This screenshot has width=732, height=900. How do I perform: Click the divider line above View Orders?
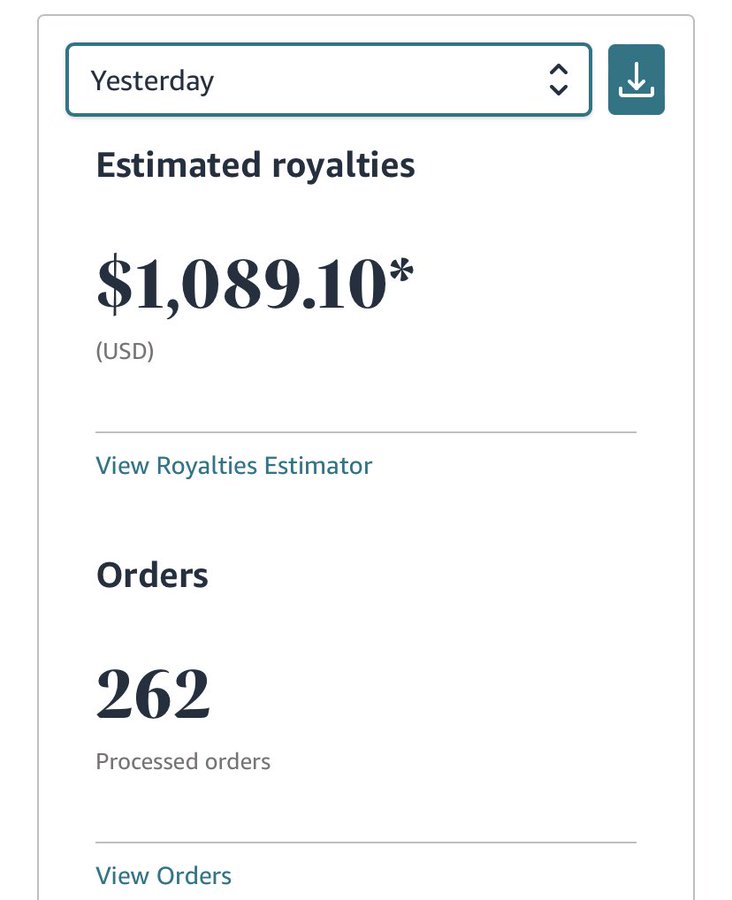coord(366,843)
